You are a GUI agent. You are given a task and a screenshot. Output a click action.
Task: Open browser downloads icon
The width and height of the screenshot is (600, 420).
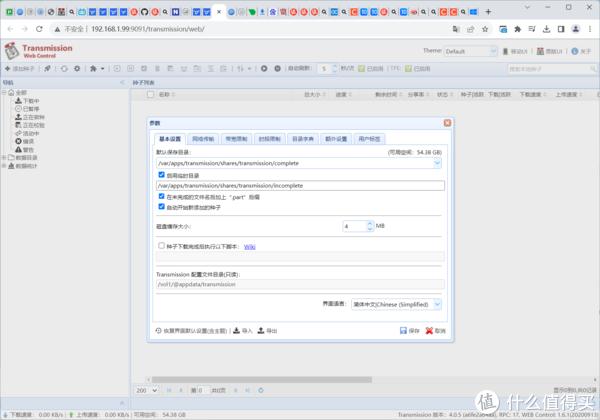click(x=546, y=29)
